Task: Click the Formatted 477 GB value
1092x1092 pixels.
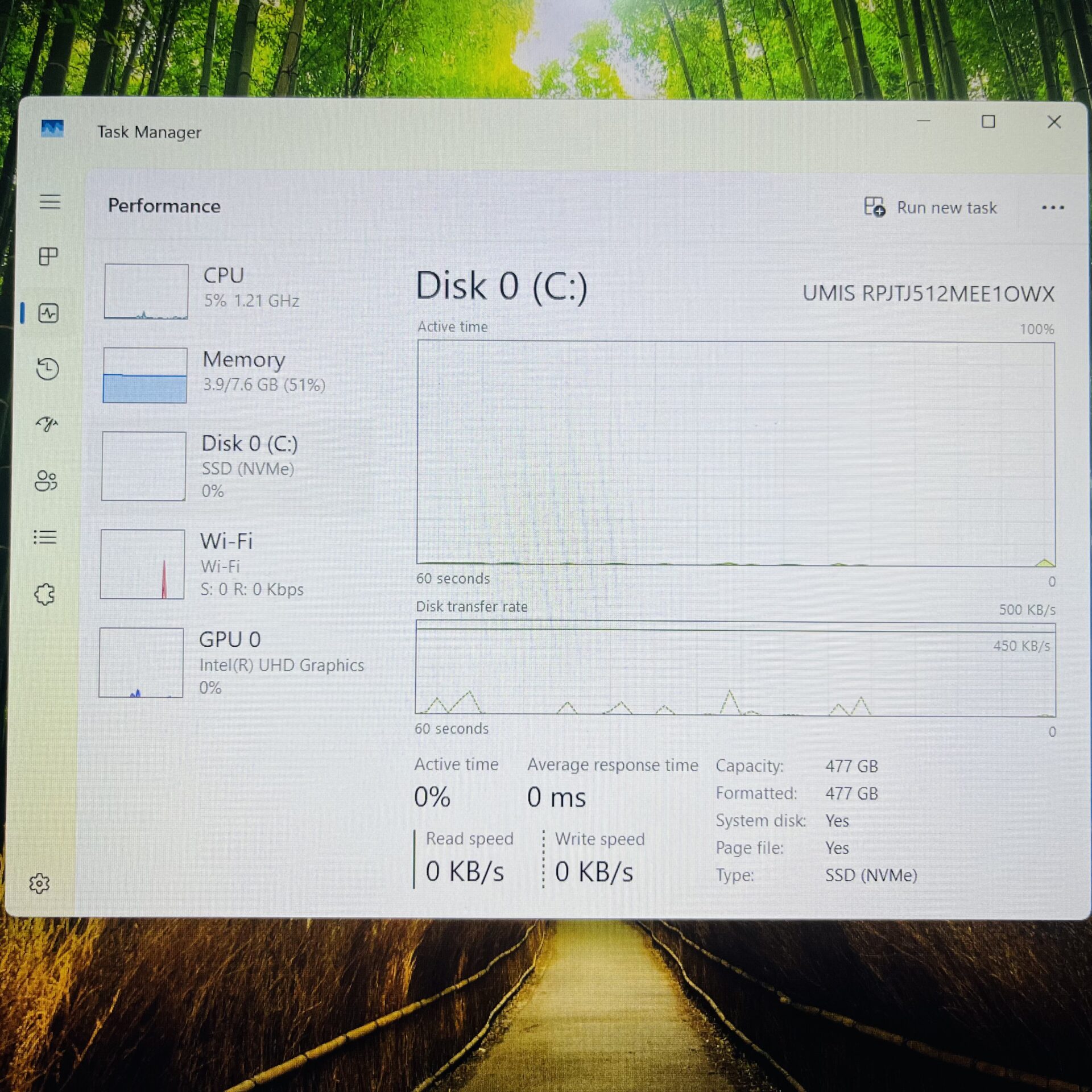Action: click(x=851, y=793)
